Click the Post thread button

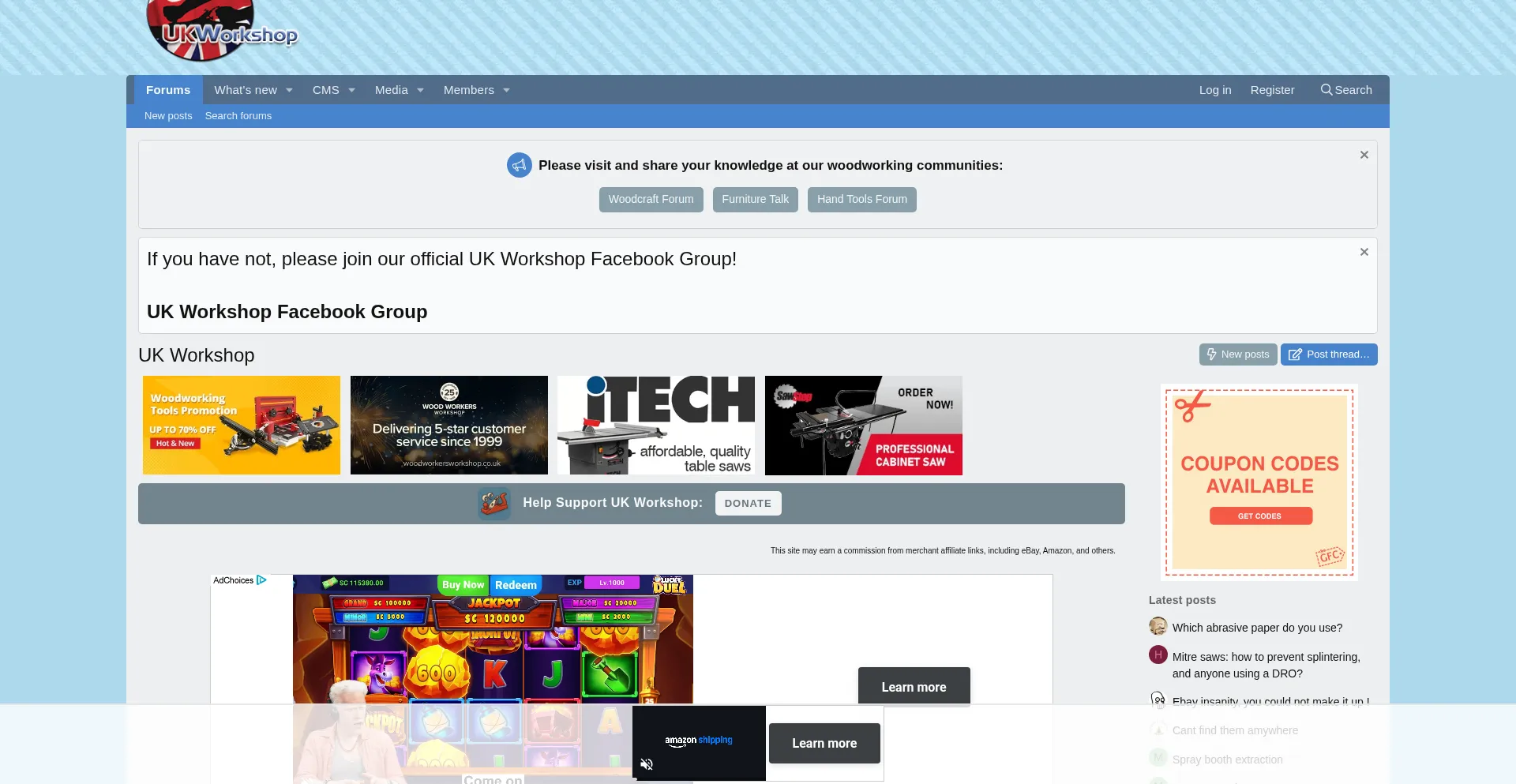1329,354
